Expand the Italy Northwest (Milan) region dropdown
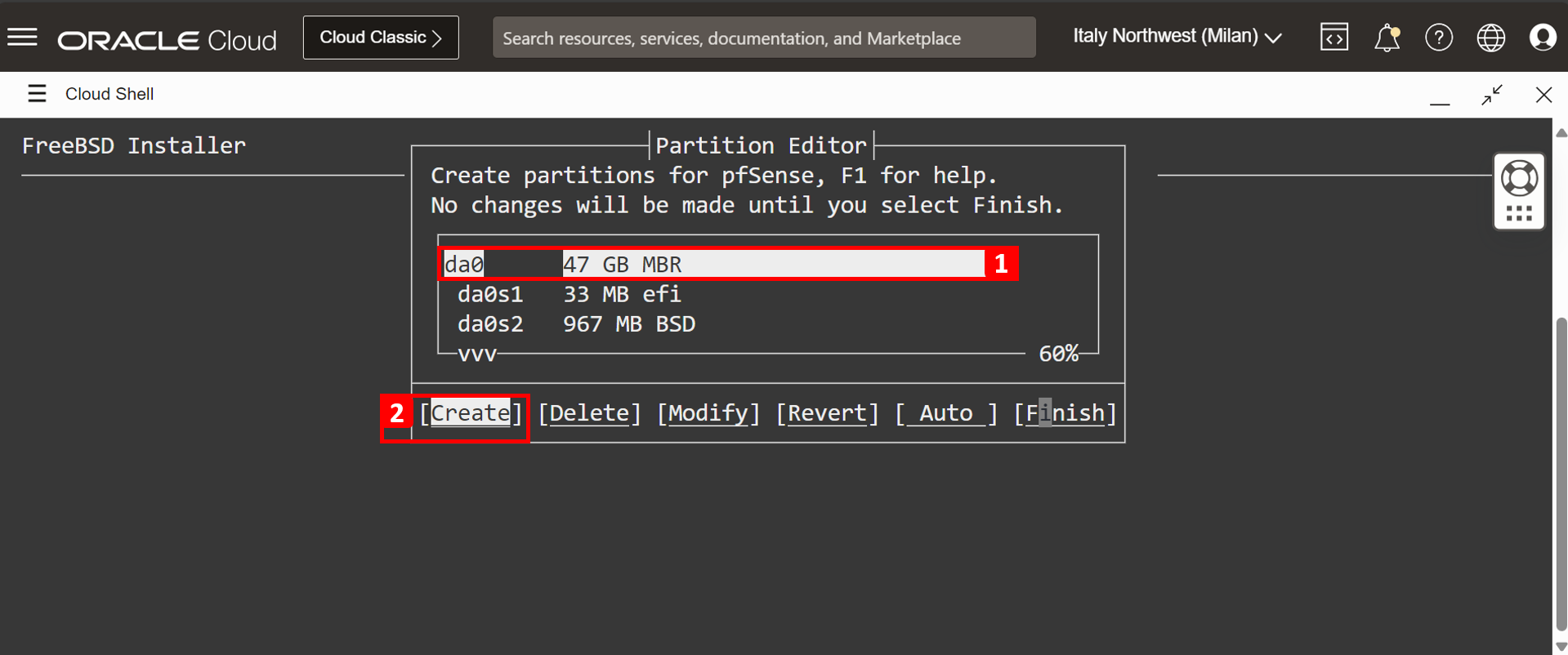The width and height of the screenshot is (1568, 655). [x=1177, y=37]
